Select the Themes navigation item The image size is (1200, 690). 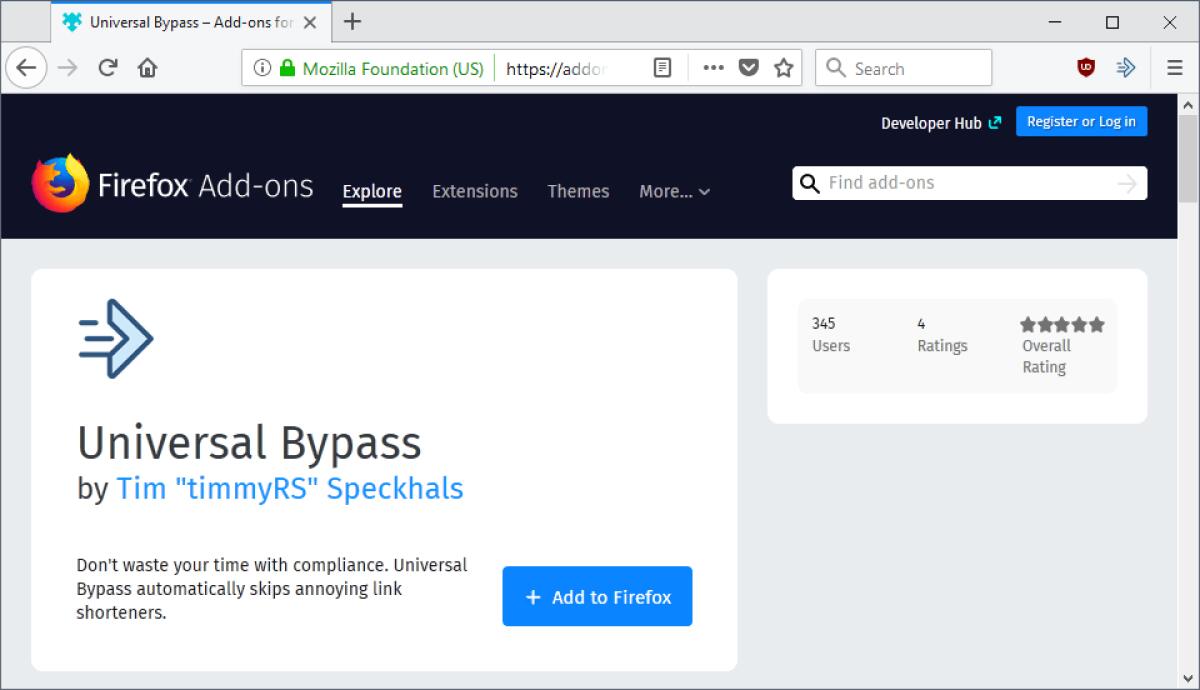(578, 191)
